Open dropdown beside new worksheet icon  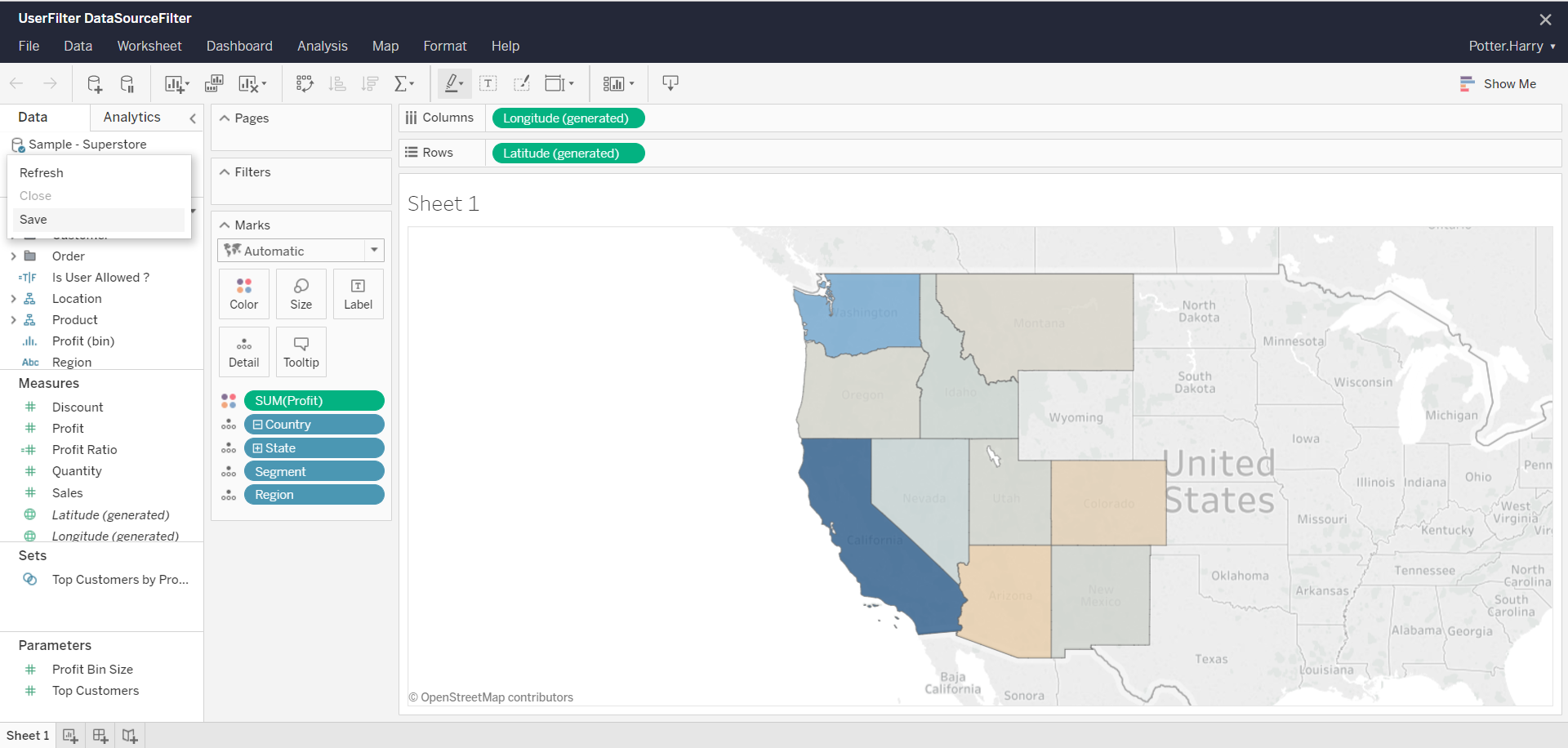(x=187, y=83)
